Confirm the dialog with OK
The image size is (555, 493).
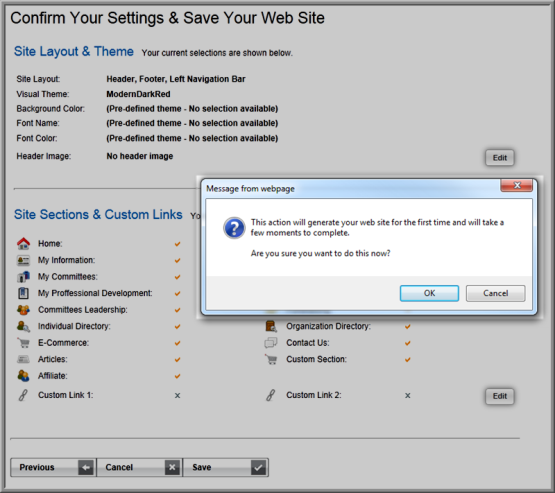[429, 293]
